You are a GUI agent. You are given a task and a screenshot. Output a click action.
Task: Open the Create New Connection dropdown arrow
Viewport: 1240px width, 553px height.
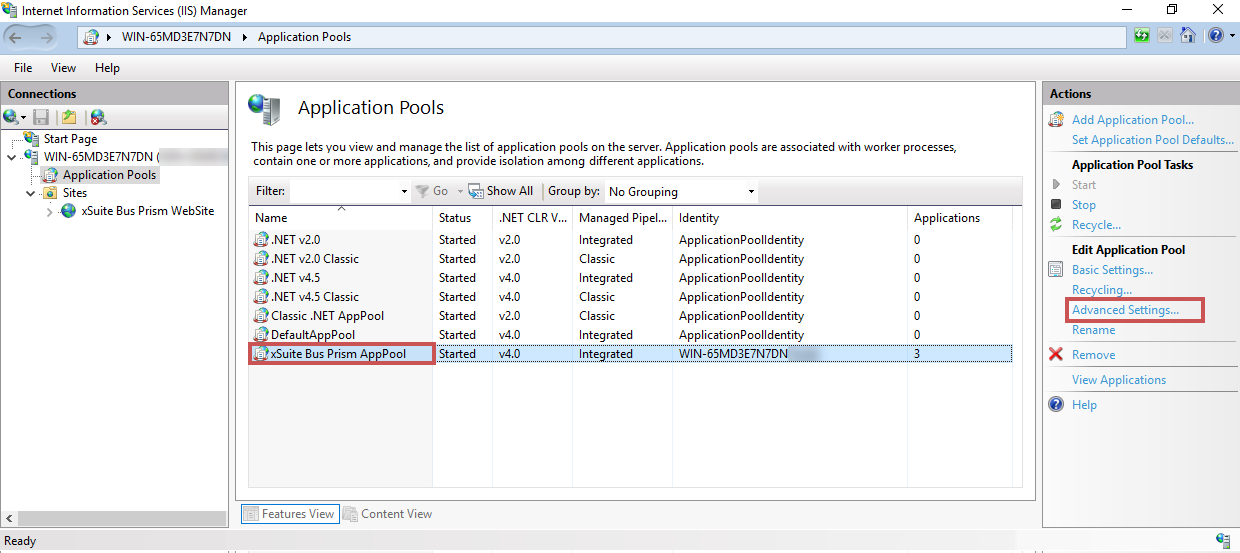(23, 118)
